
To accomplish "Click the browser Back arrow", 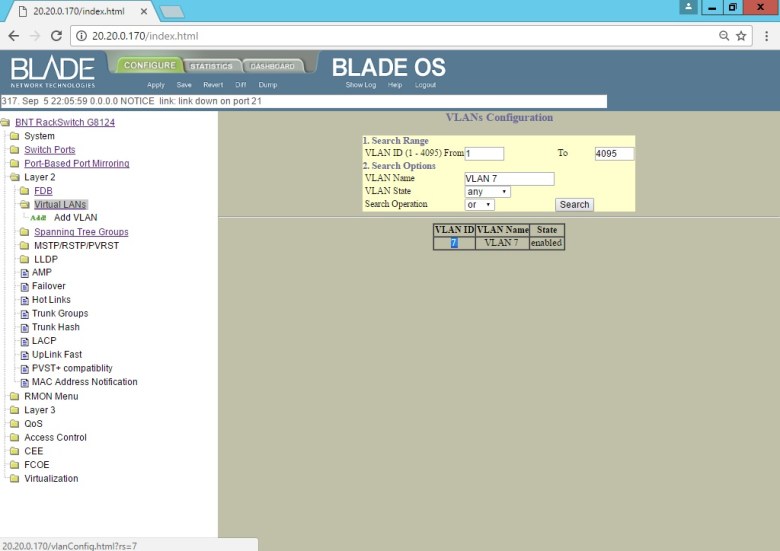I will click(14, 36).
